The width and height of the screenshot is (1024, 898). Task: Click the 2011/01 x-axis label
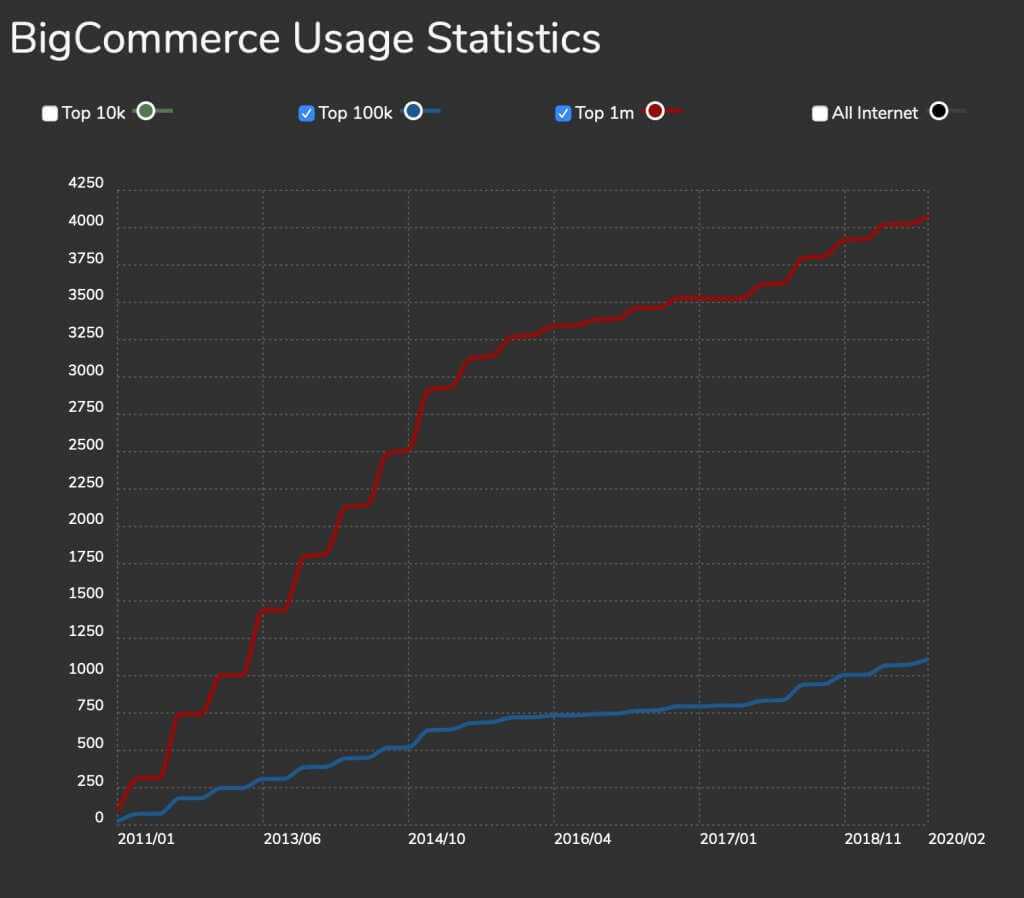146,839
